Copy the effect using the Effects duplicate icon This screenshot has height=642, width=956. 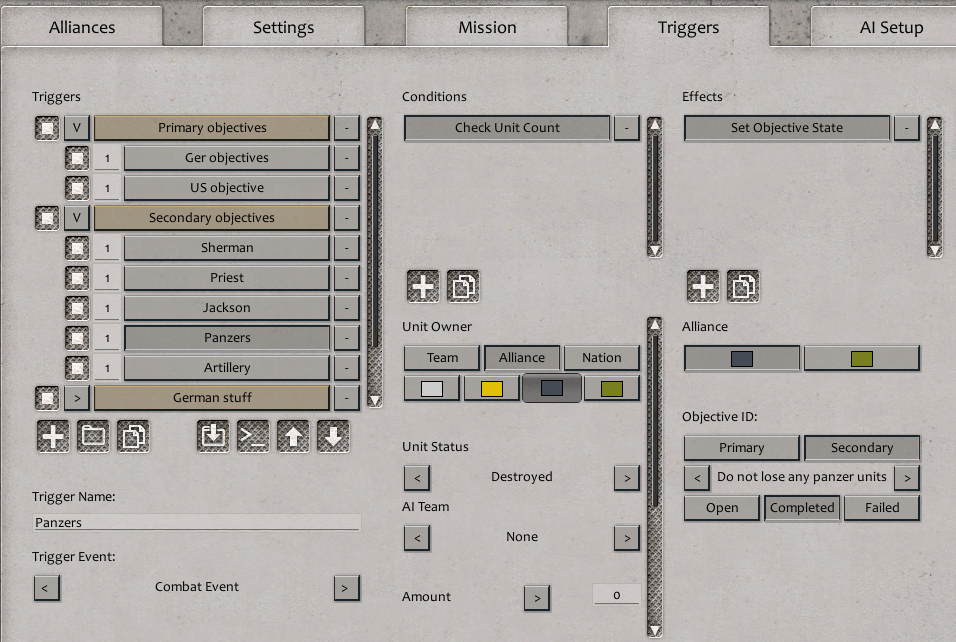[x=743, y=287]
